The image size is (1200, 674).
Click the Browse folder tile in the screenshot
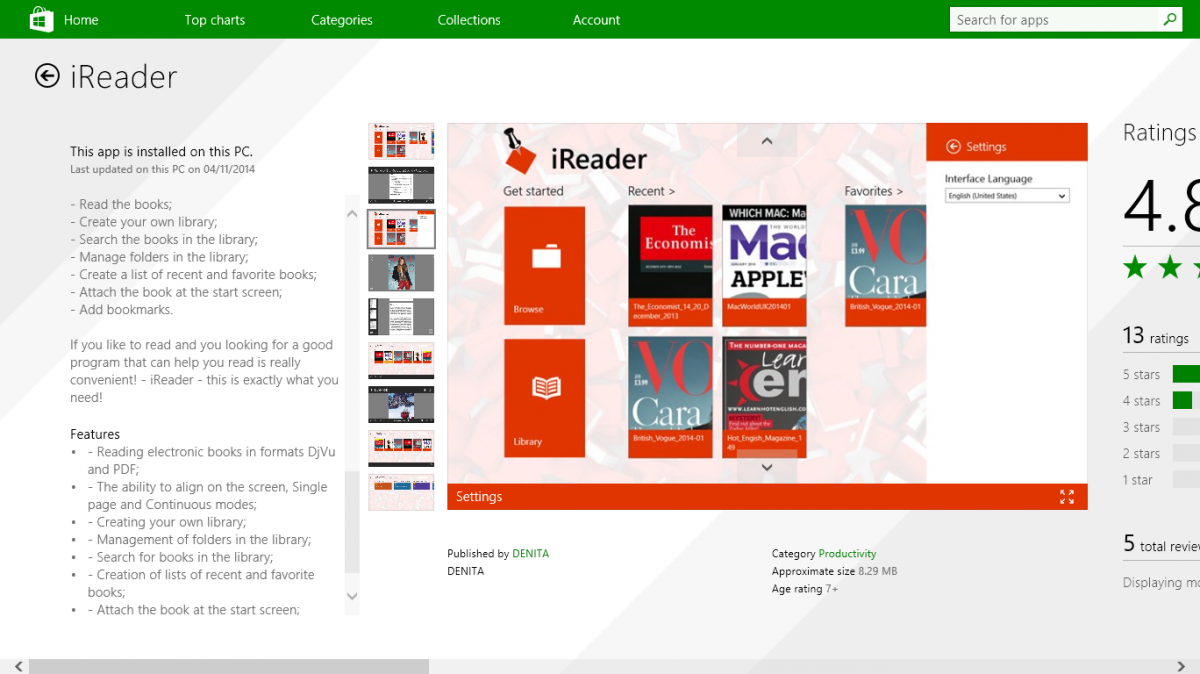544,265
